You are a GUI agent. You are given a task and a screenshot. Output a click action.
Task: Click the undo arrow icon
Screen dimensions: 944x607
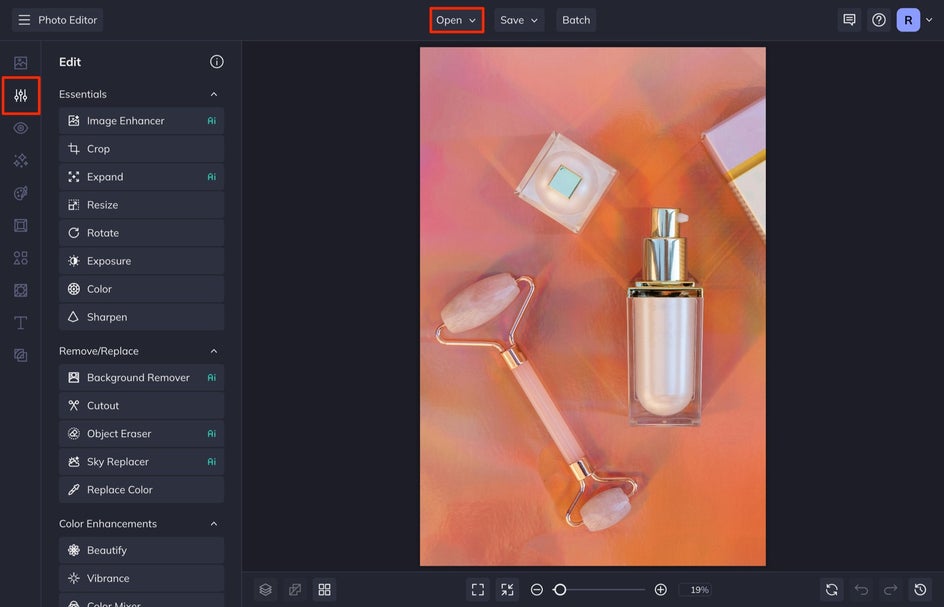[x=862, y=590]
